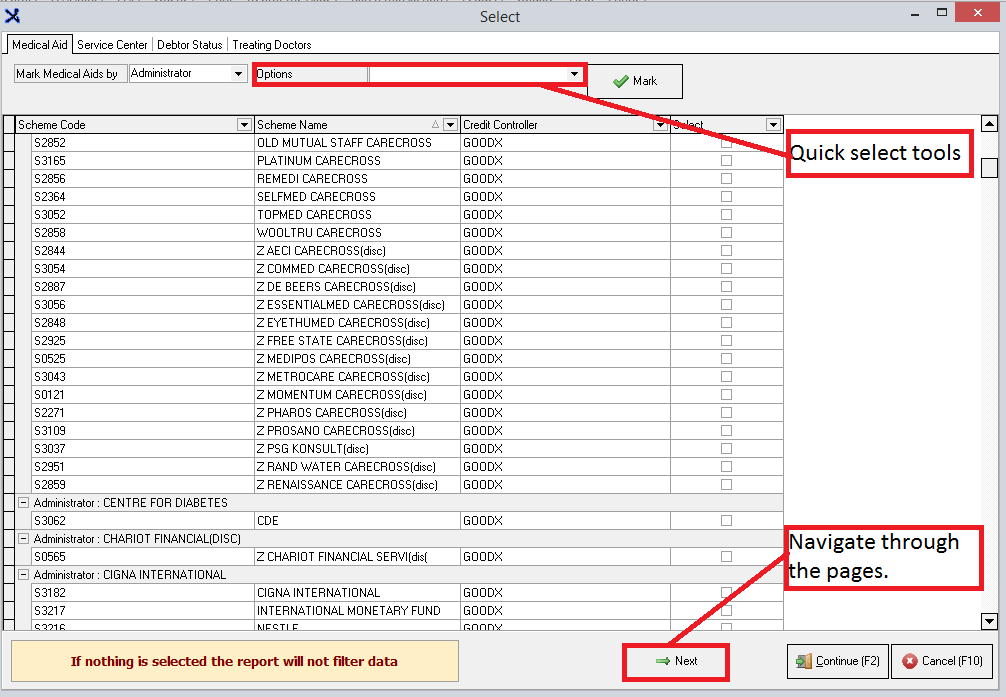Tick the checkbox for TOPMED CARECROSS
Image resolution: width=1006 pixels, height=697 pixels.
(726, 215)
